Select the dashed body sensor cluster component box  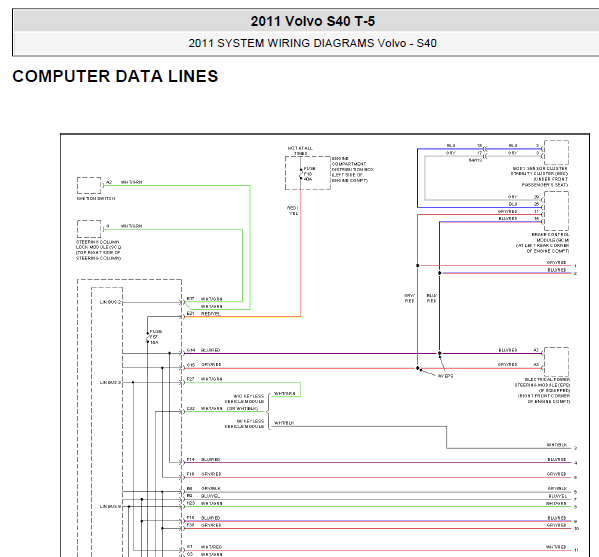pyautogui.click(x=556, y=152)
